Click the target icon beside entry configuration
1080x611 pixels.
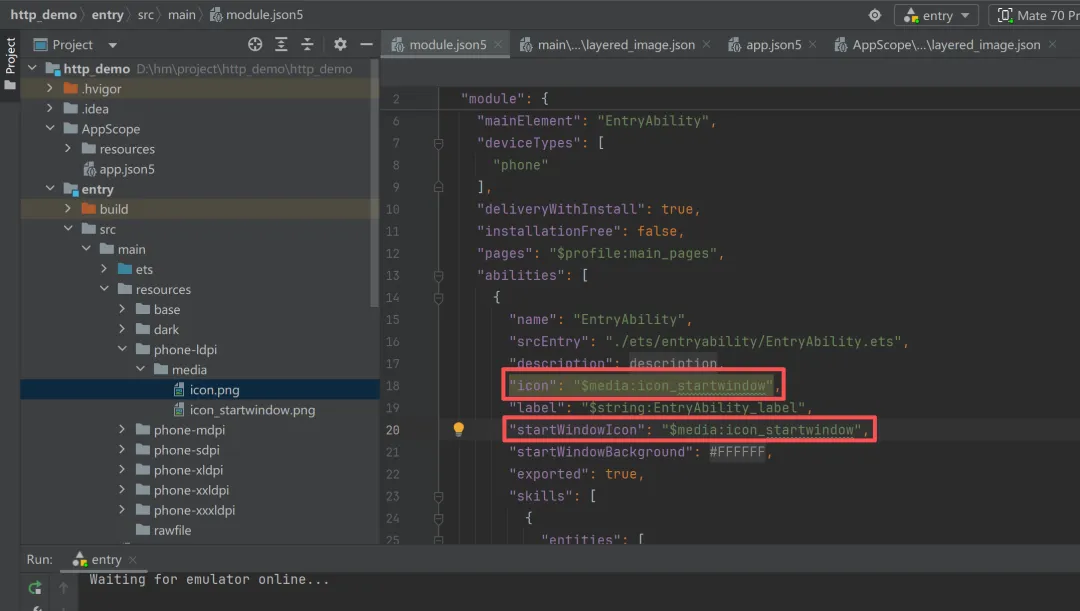875,15
